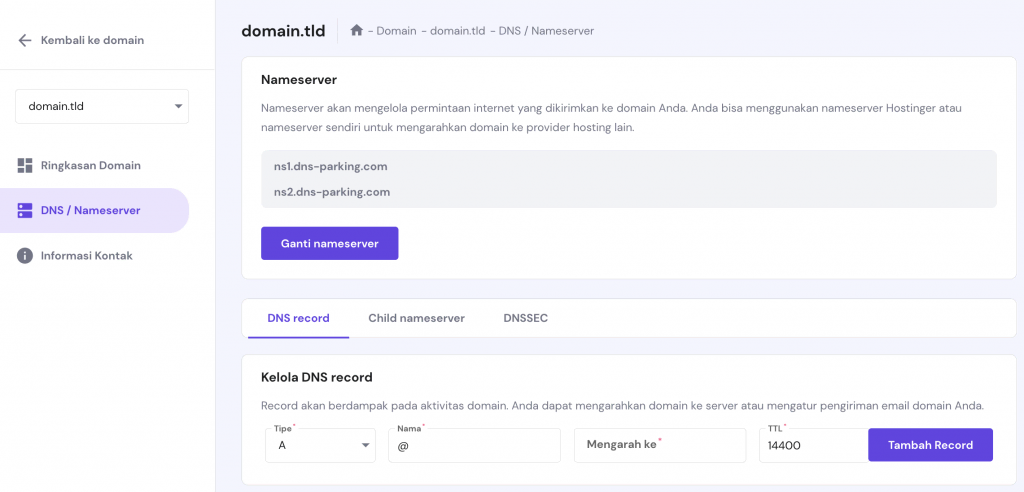Select Informasi Kontak in sidebar
The image size is (1024, 492).
(86, 256)
